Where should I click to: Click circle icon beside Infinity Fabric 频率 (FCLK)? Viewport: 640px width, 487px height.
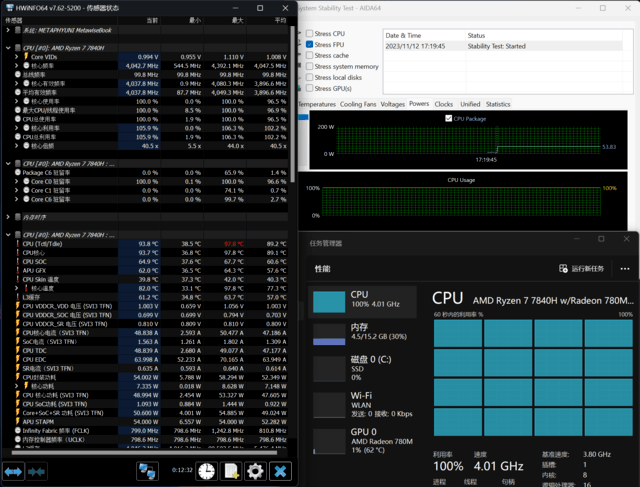(18, 430)
